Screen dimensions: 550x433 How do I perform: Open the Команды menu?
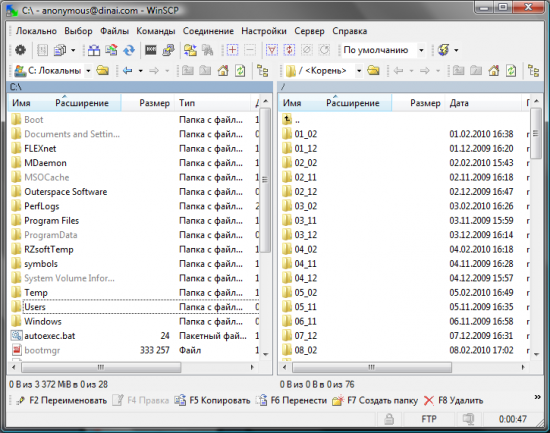point(156,31)
